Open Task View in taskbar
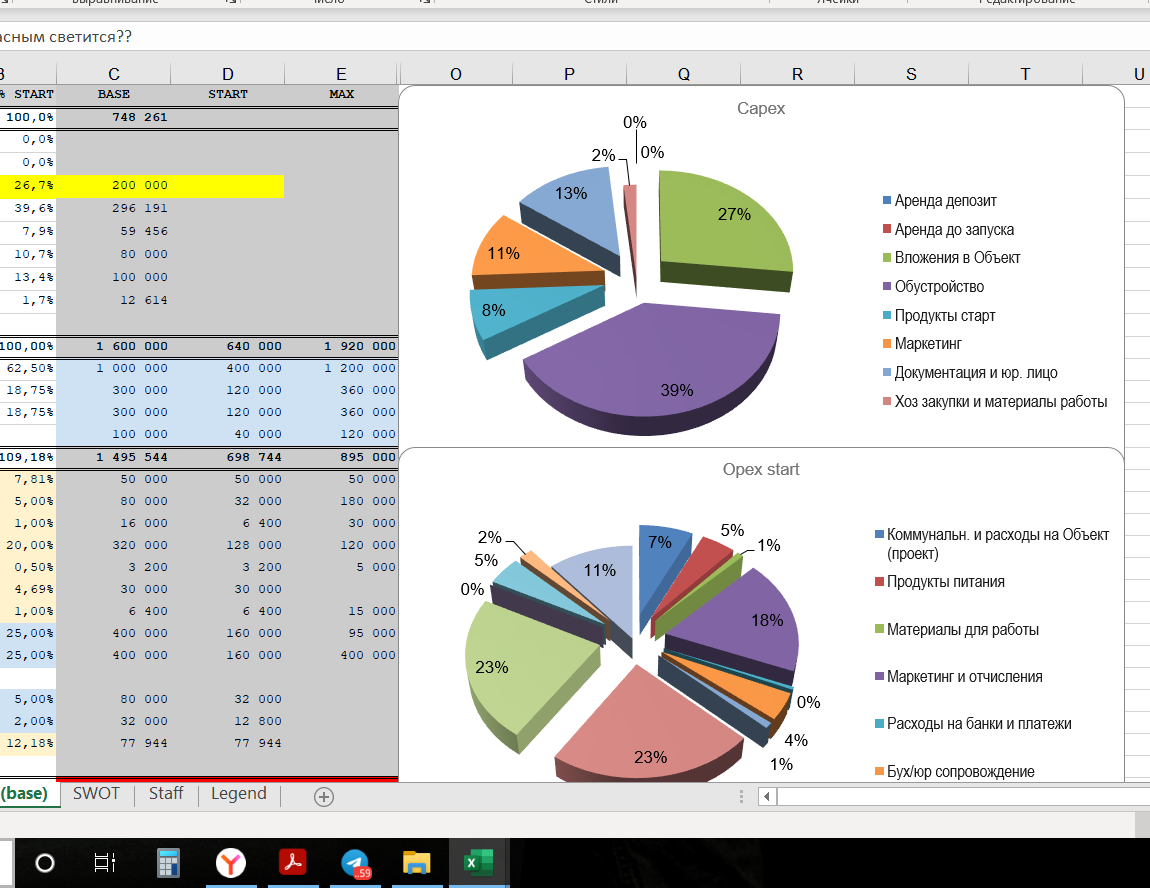The height and width of the screenshot is (888, 1150). coord(106,863)
